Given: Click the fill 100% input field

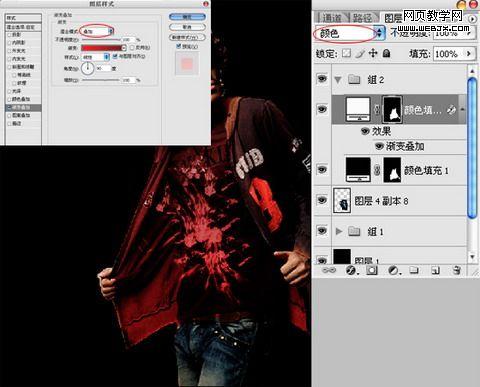Looking at the screenshot, I should tap(448, 53).
